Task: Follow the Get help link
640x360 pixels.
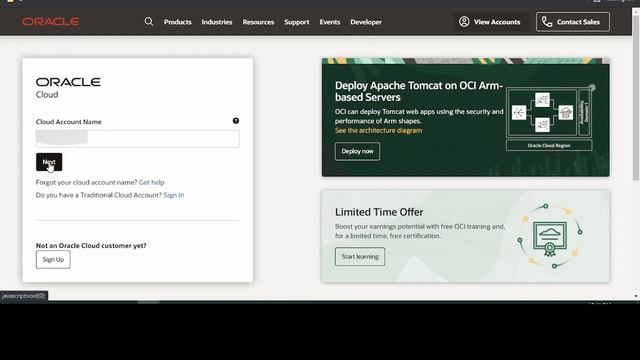Action: tap(151, 182)
